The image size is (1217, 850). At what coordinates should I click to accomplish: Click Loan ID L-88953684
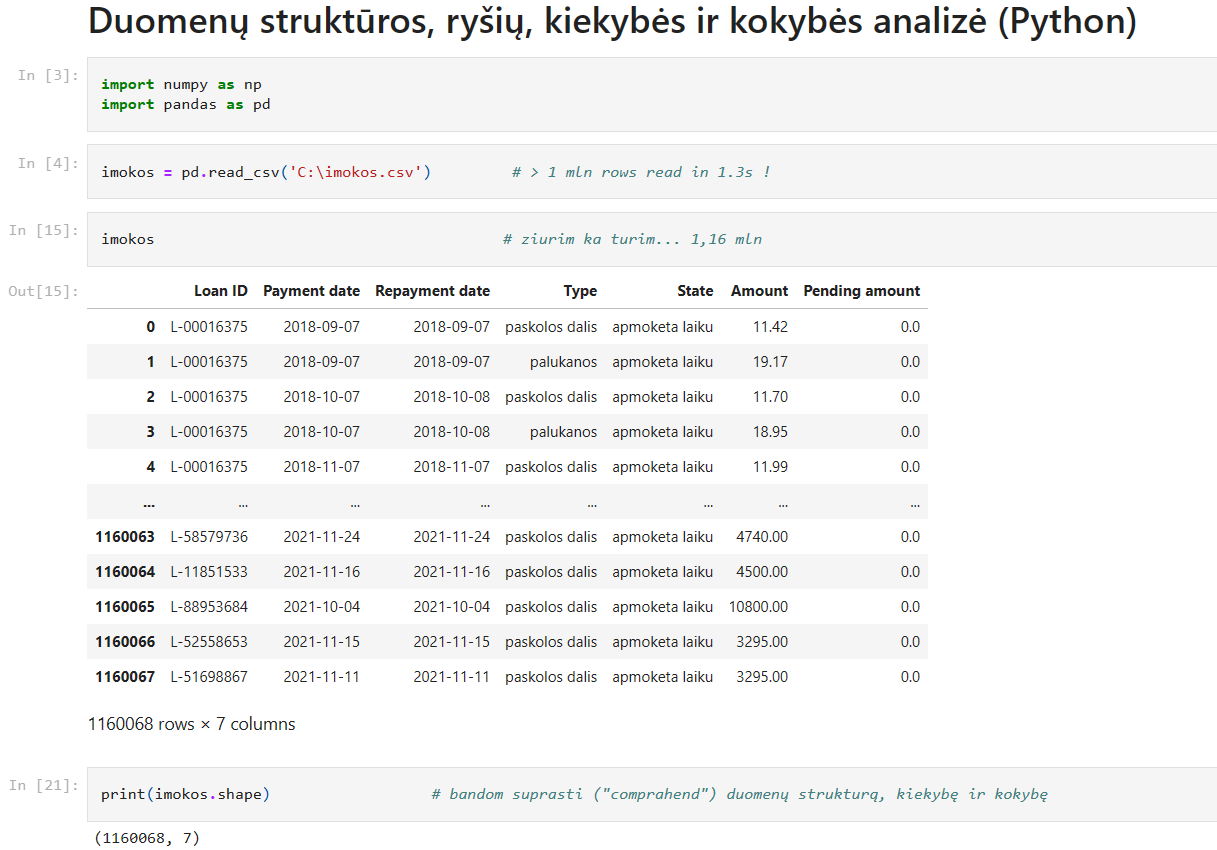pos(209,607)
